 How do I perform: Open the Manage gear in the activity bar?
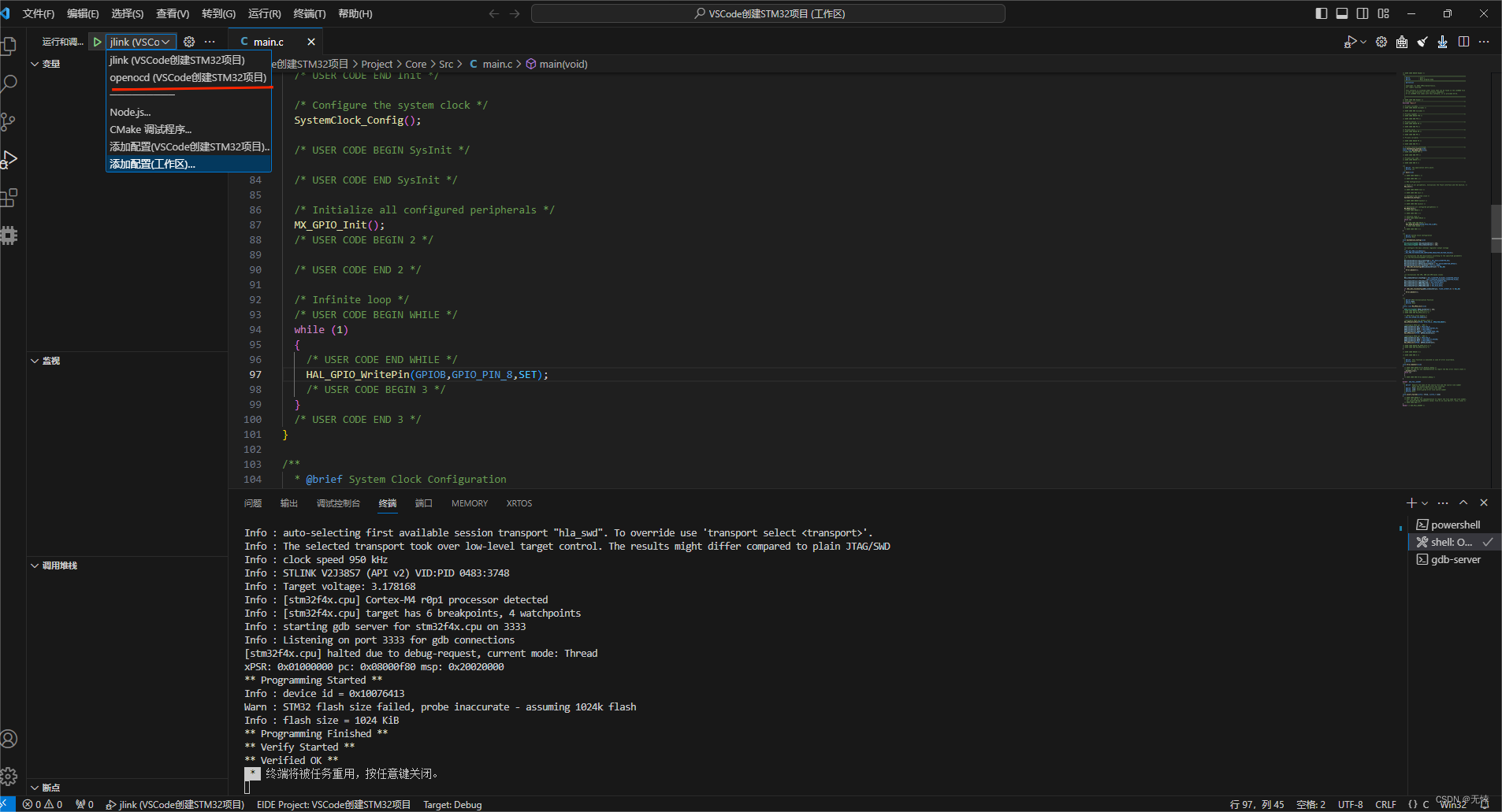pos(9,777)
